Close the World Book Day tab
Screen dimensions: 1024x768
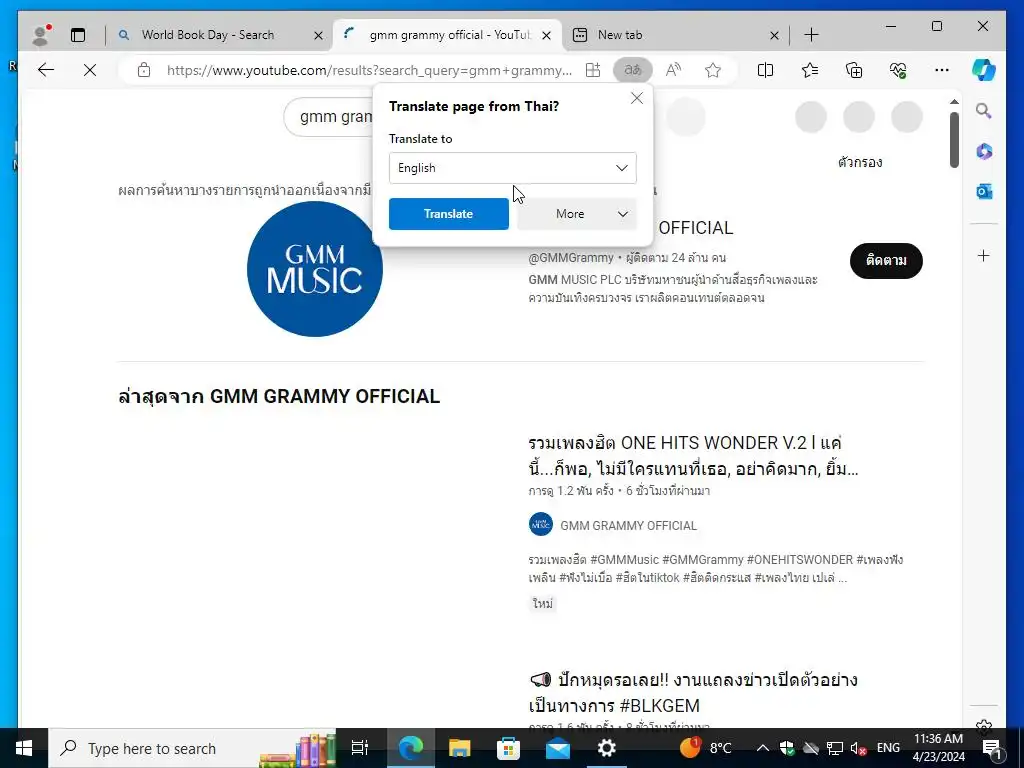click(319, 35)
